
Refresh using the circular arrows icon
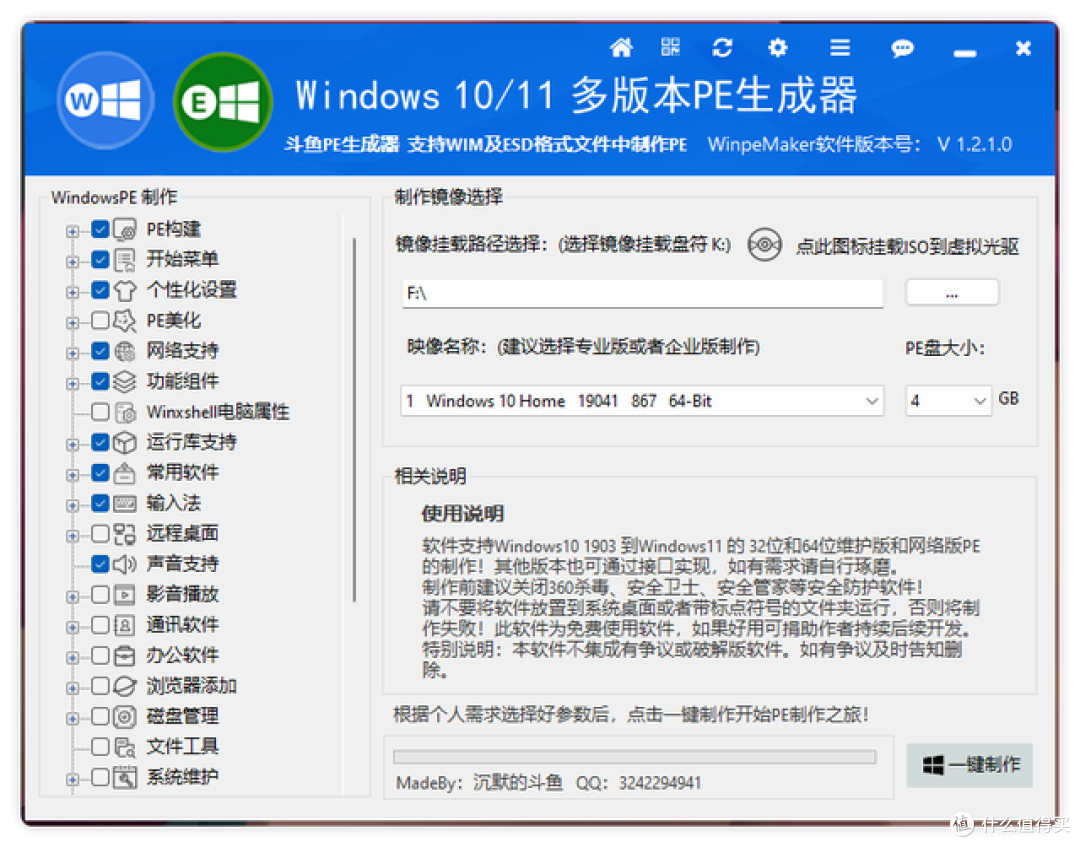[722, 47]
